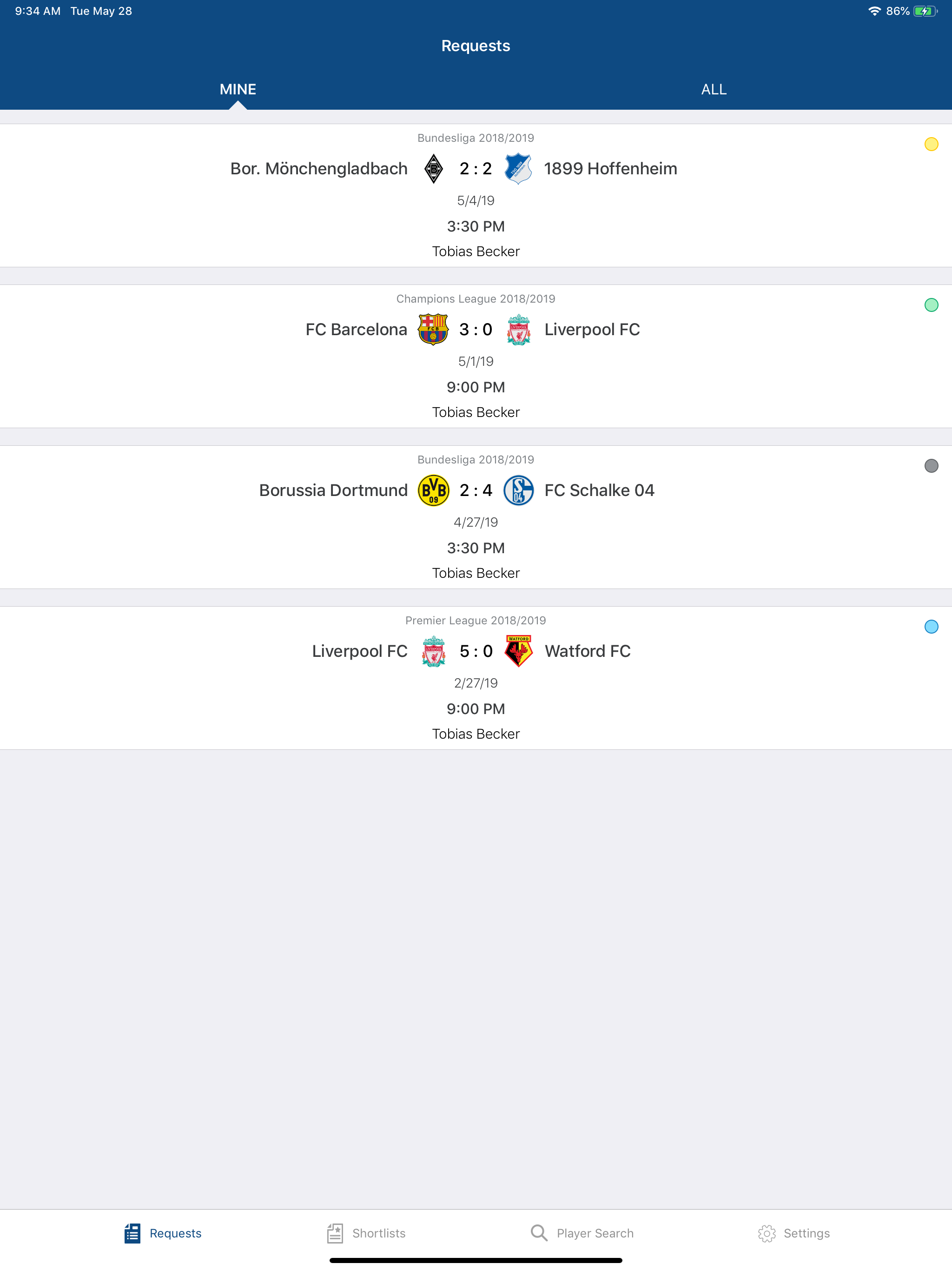Image resolution: width=952 pixels, height=1270 pixels.
Task: Tap the Borussia Dortmund BVB logo
Action: point(434,490)
